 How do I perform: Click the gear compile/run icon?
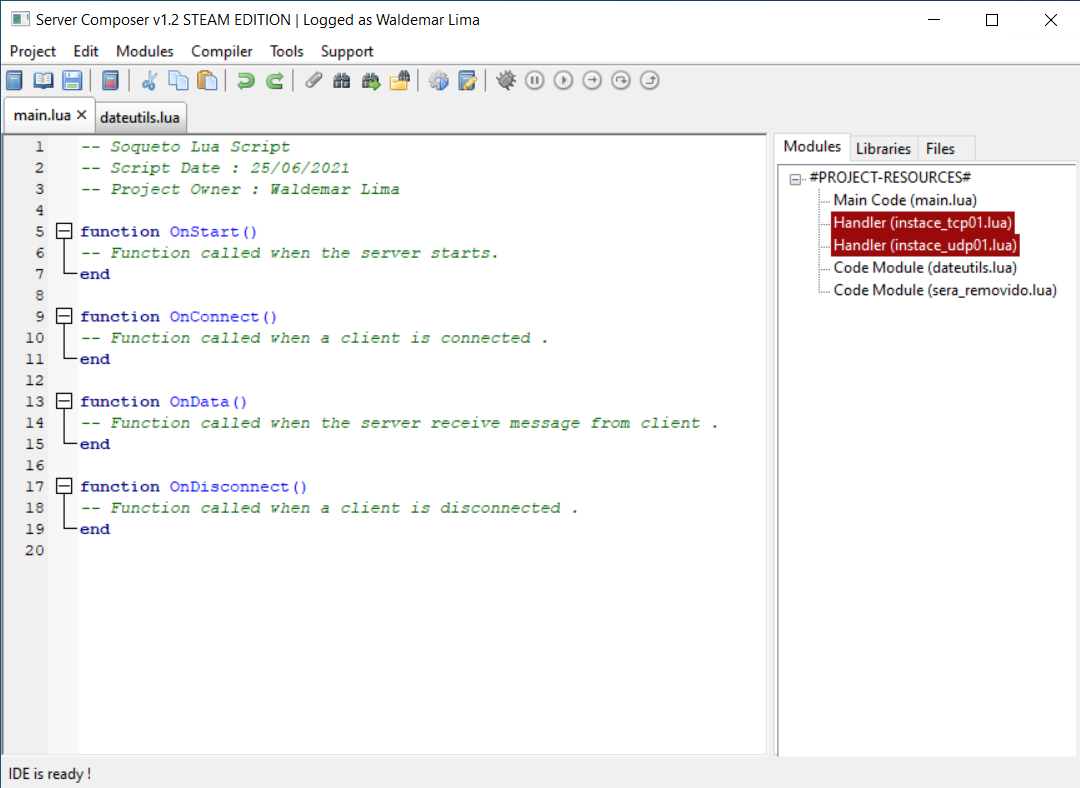coord(438,81)
